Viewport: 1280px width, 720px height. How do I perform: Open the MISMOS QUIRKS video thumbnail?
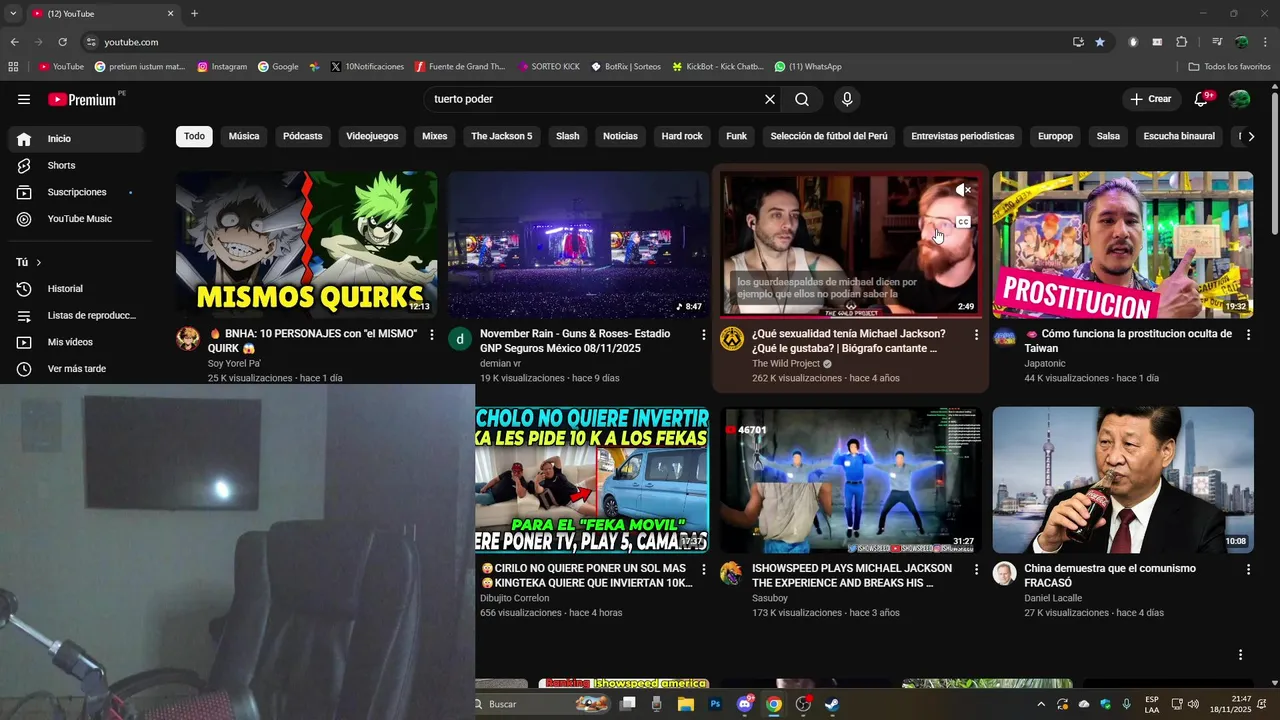[306, 245]
